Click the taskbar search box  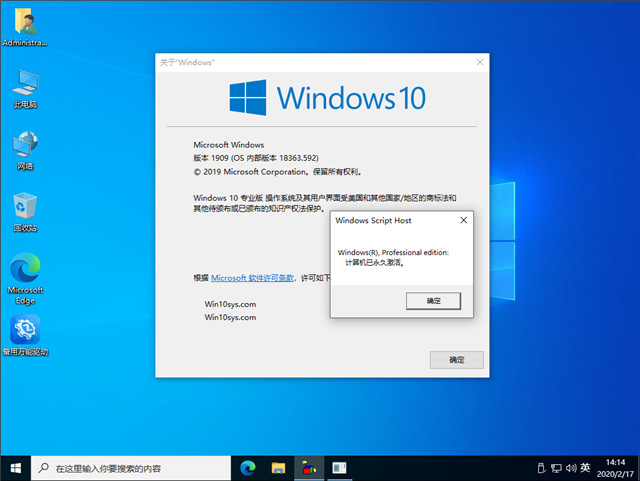tap(131, 468)
